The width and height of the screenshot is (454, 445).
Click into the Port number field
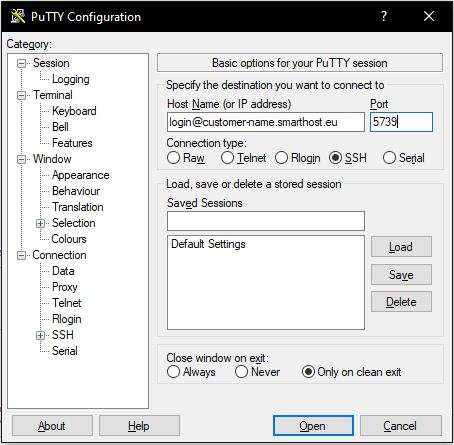(x=401, y=122)
